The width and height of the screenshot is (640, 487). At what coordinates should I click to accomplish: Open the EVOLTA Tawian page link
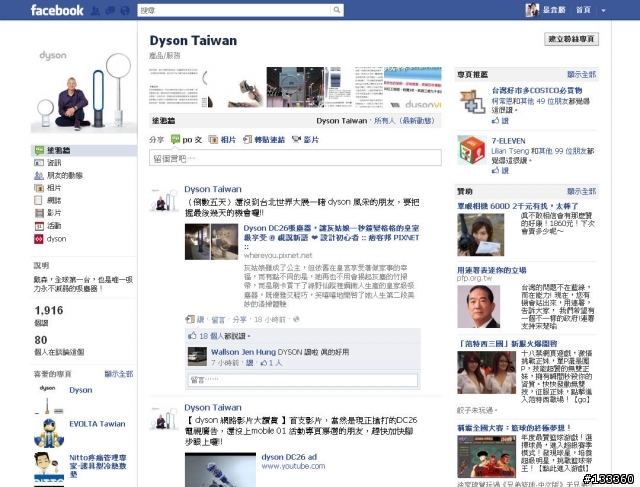pos(97,424)
